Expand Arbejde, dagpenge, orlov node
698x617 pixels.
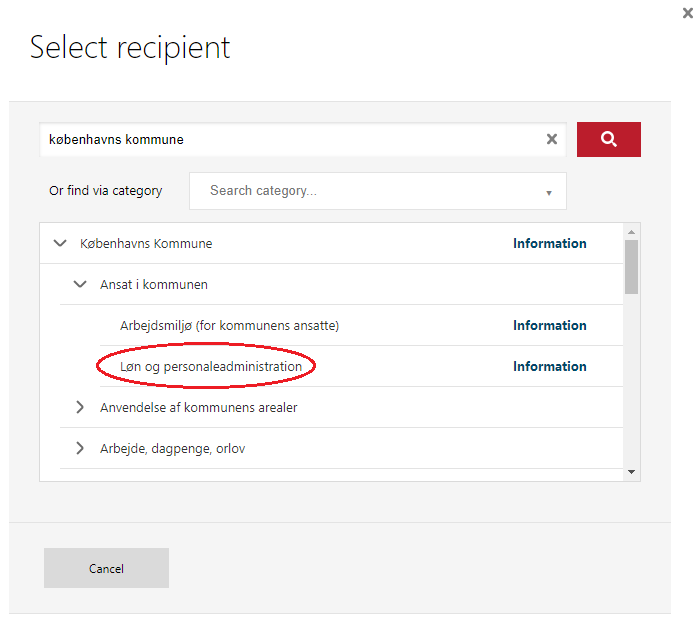pos(80,448)
